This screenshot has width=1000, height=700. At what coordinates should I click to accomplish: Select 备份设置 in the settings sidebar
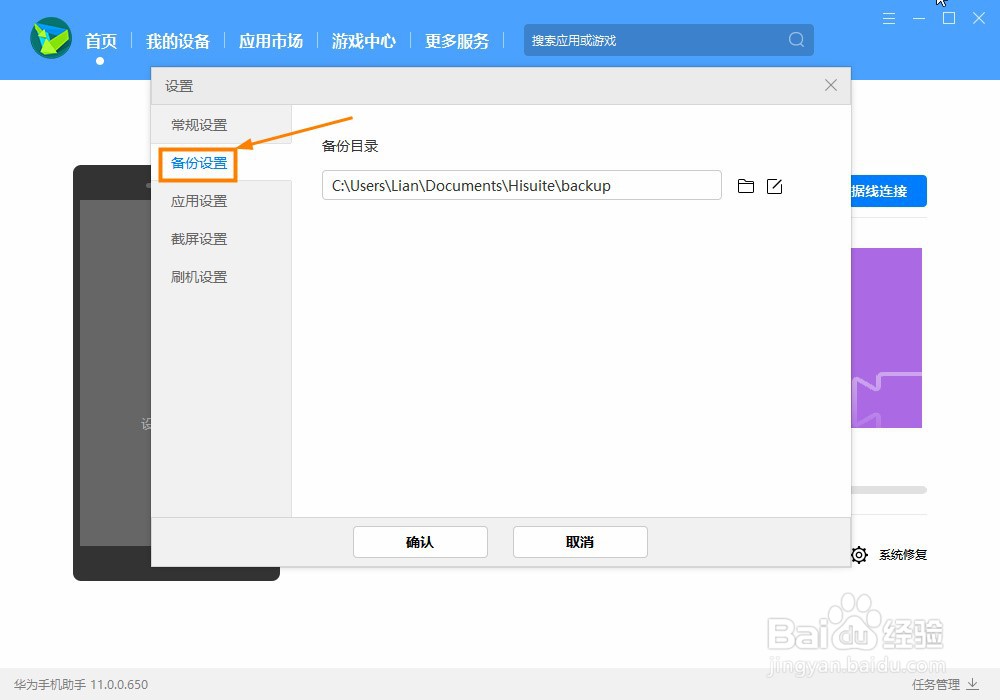click(198, 163)
